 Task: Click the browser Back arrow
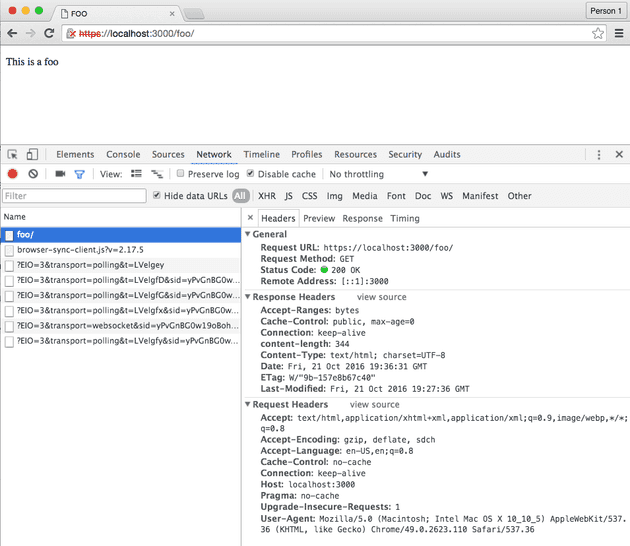[x=12, y=33]
